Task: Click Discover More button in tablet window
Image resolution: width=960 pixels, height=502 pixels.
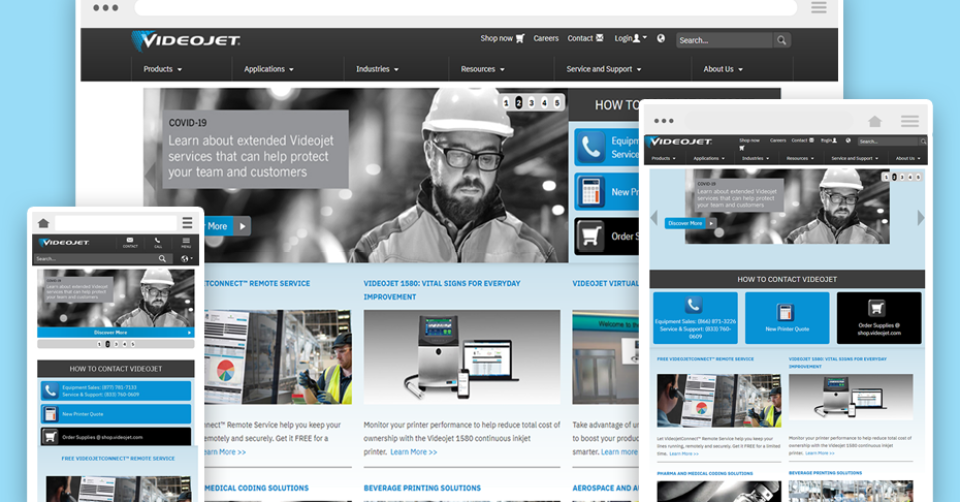Action: pyautogui.click(x=690, y=223)
